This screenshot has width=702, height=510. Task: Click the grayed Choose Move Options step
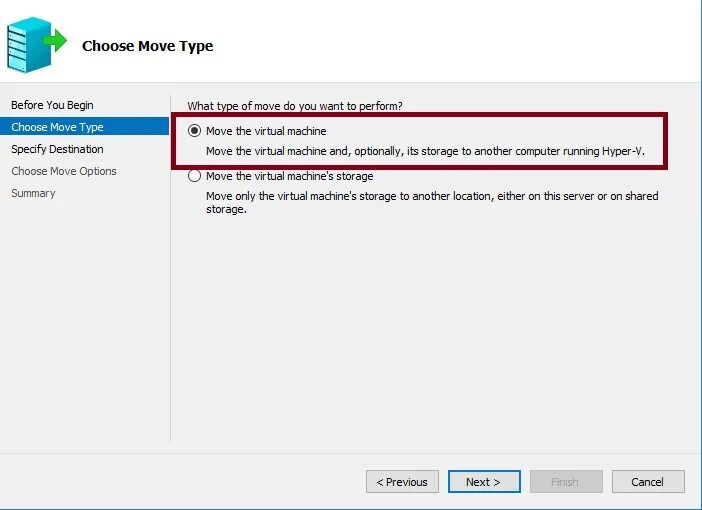pos(64,171)
